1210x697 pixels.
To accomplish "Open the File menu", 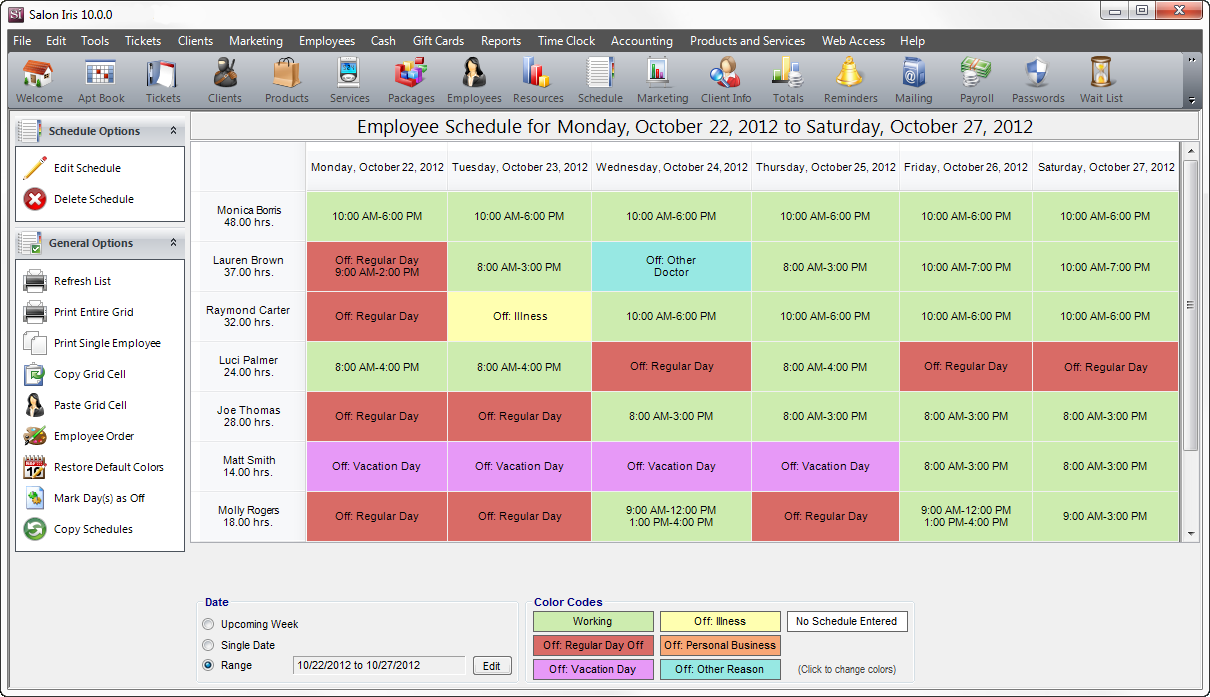I will click(22, 41).
